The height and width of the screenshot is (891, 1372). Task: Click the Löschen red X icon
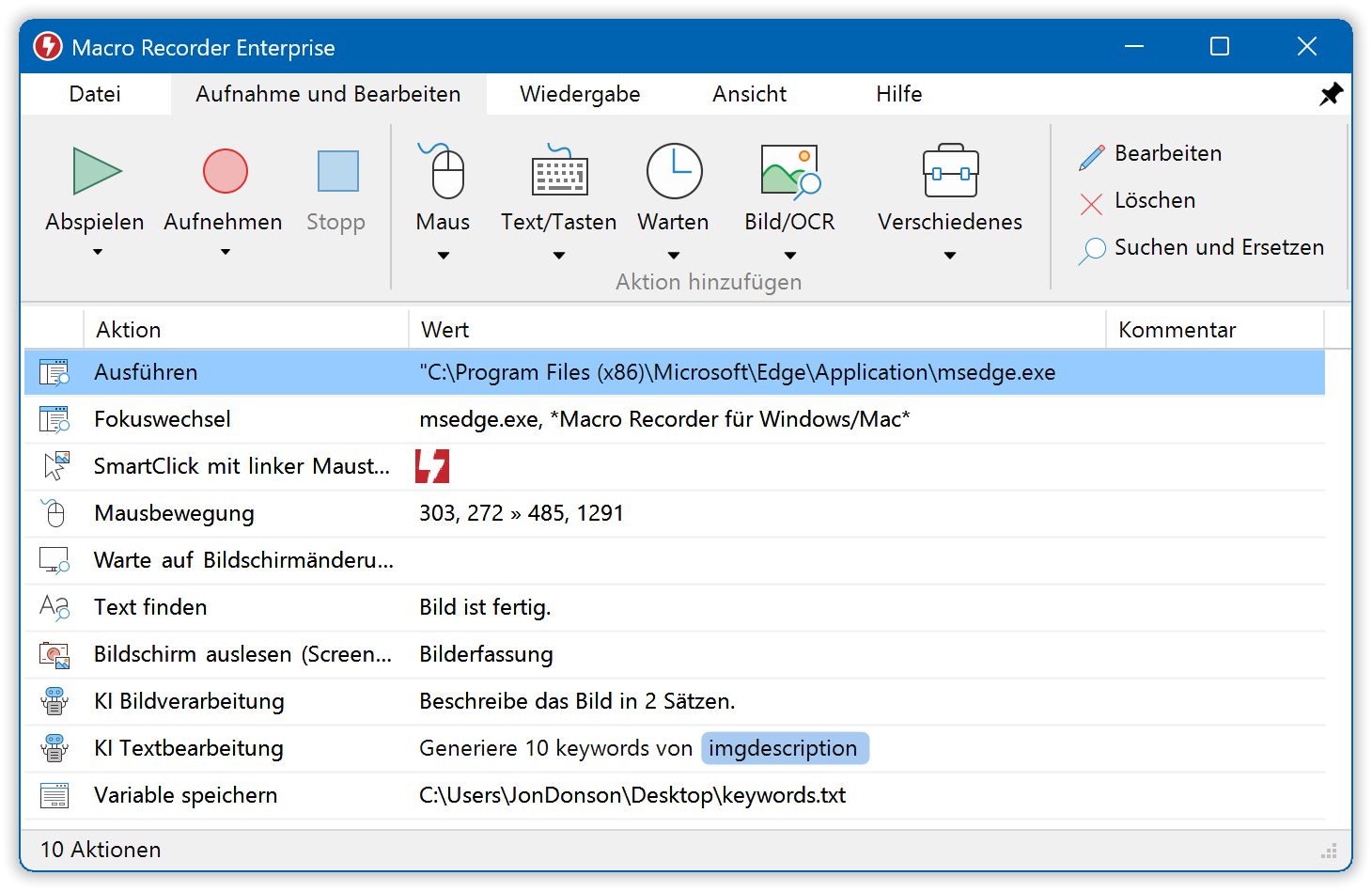pyautogui.click(x=1090, y=200)
